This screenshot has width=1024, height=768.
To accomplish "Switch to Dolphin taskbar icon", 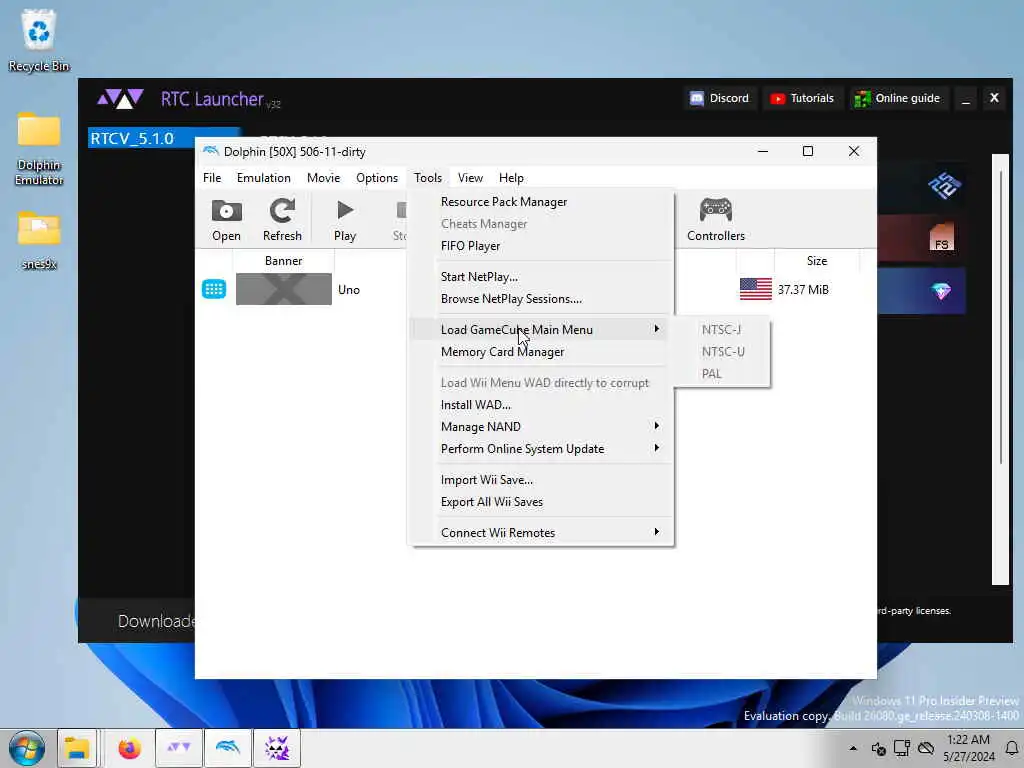I will [x=227, y=748].
